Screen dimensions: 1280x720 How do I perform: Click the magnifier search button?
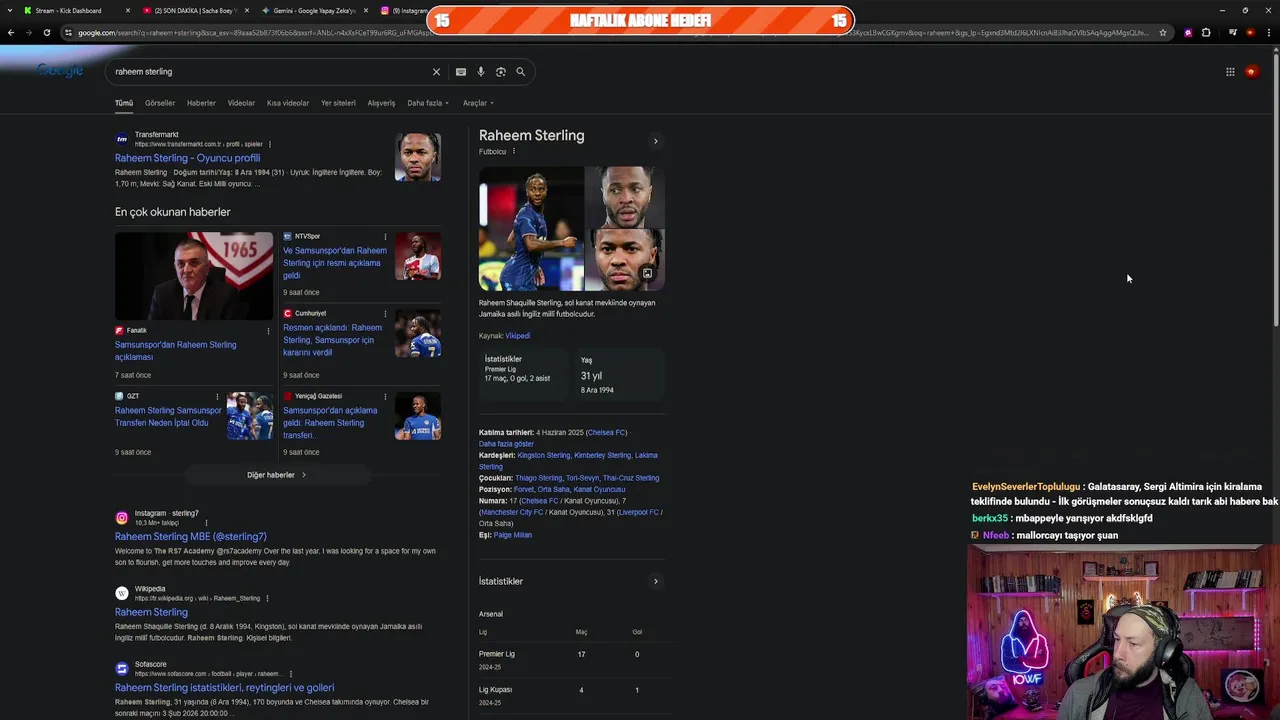pos(520,72)
